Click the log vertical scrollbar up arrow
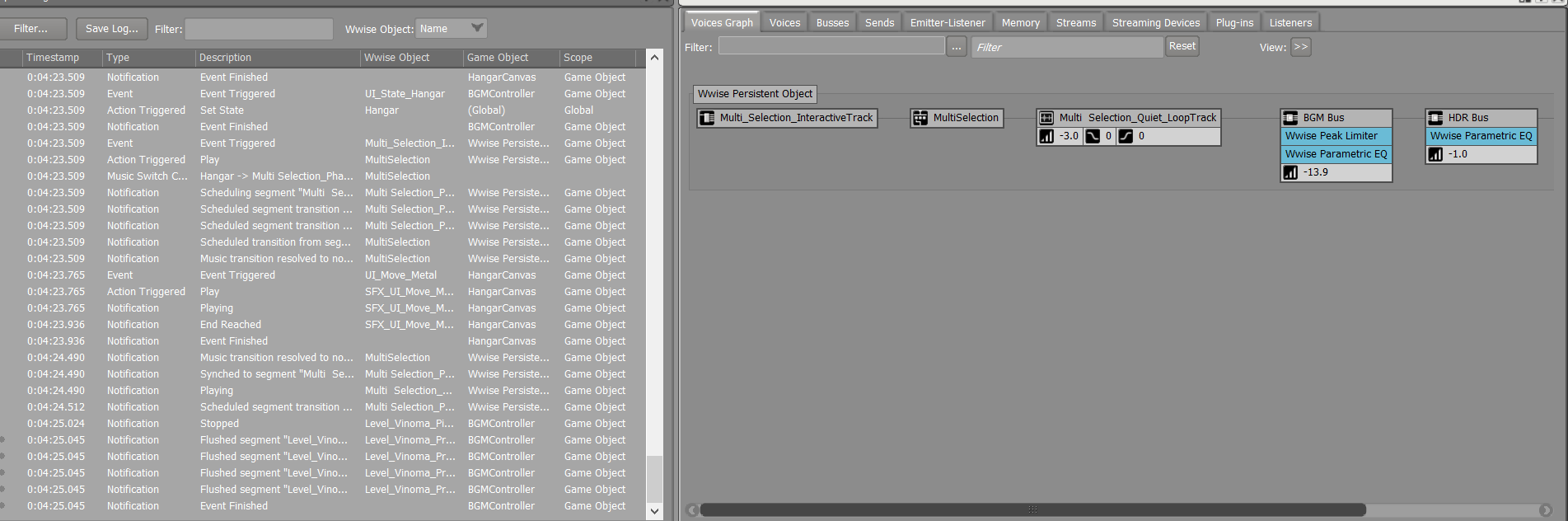The height and width of the screenshot is (521, 1568). point(655,58)
